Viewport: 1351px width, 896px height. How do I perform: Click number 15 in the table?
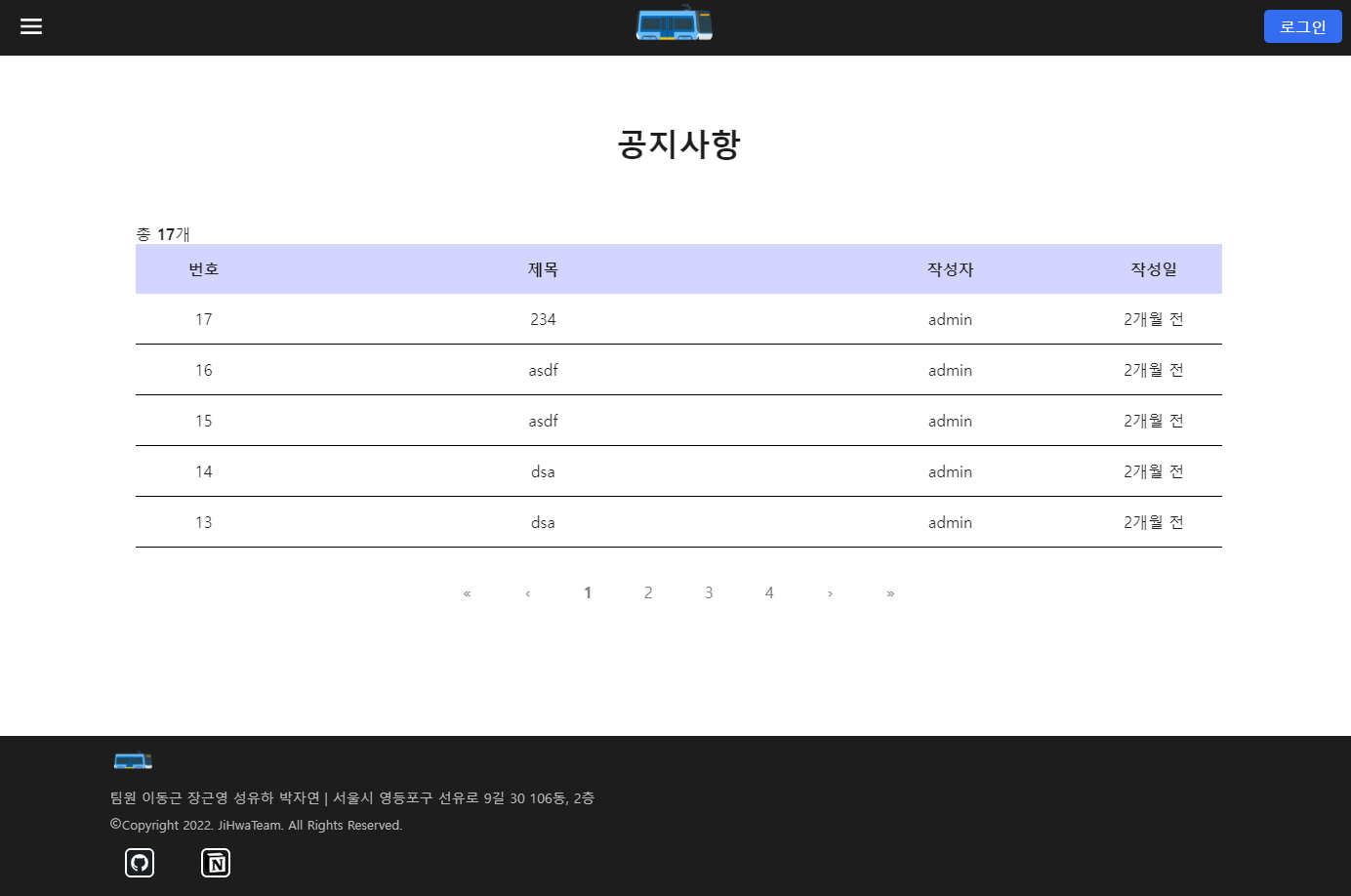tap(203, 421)
